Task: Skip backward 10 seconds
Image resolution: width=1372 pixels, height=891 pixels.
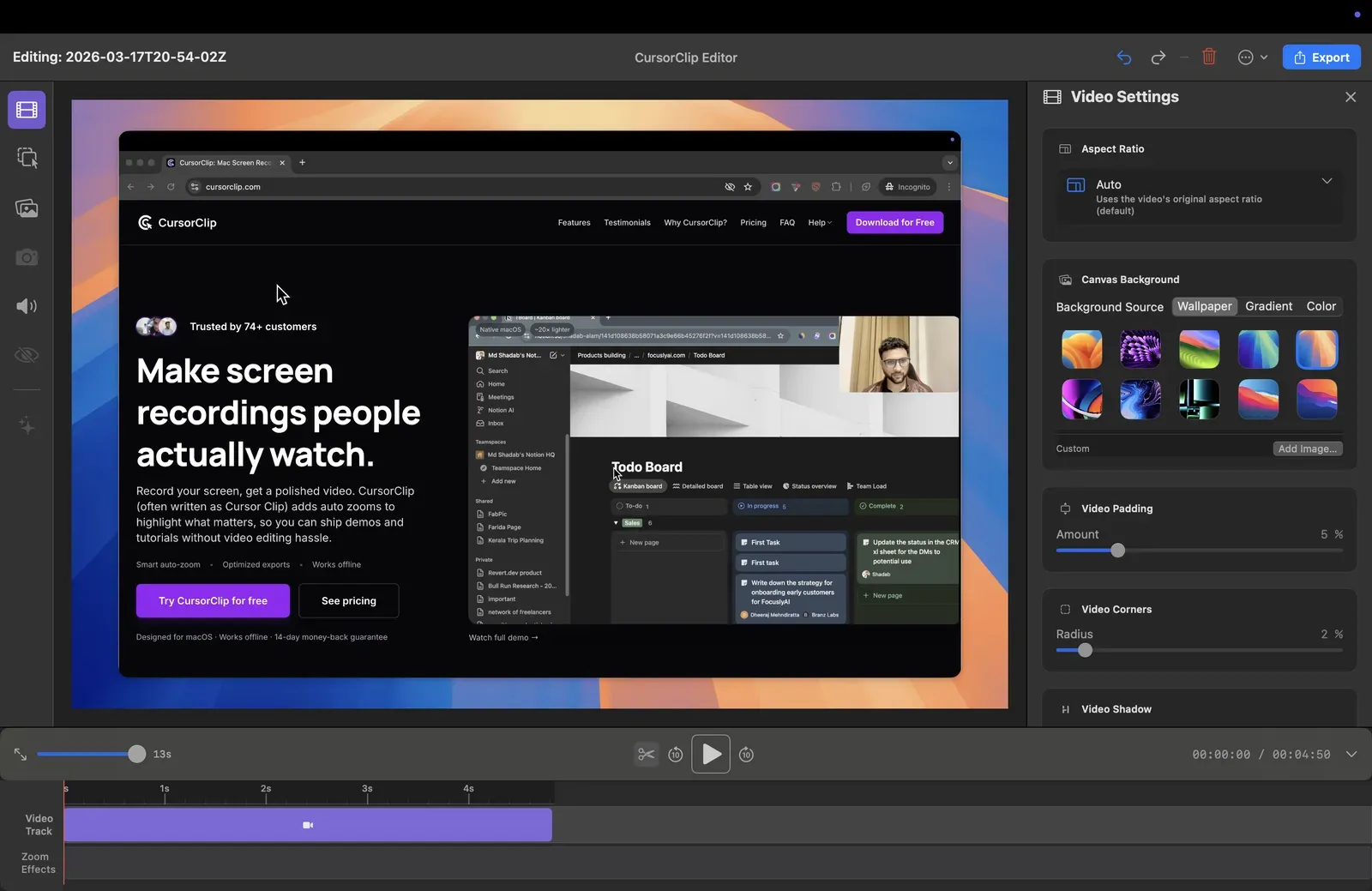Action: (676, 755)
